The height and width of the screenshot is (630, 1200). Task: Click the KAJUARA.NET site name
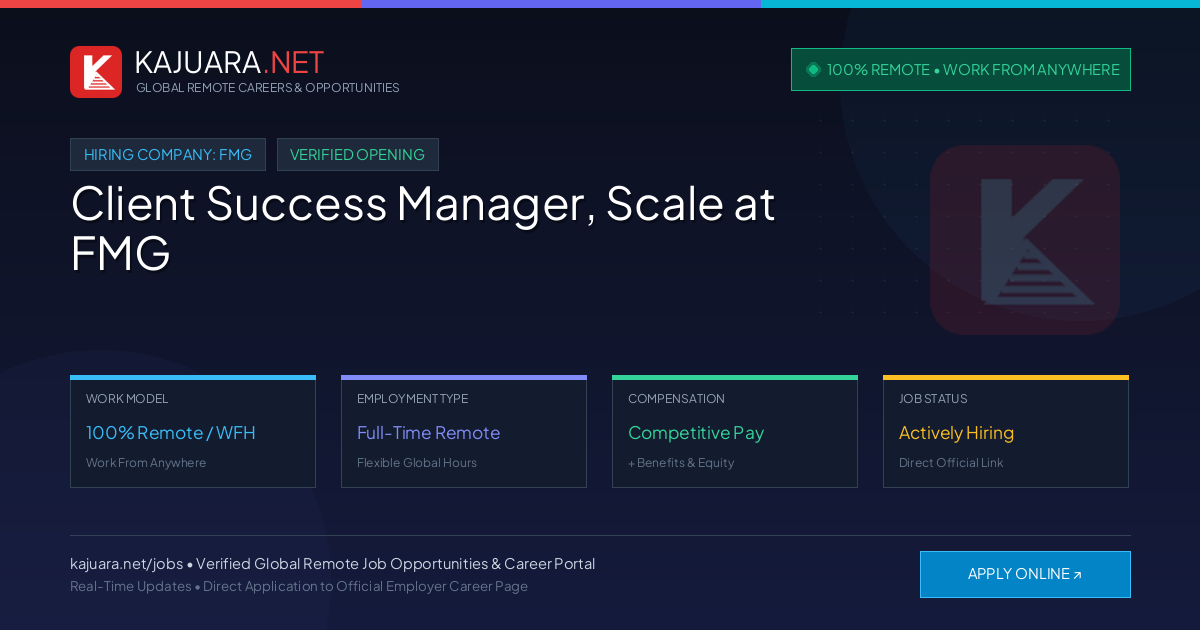(229, 62)
